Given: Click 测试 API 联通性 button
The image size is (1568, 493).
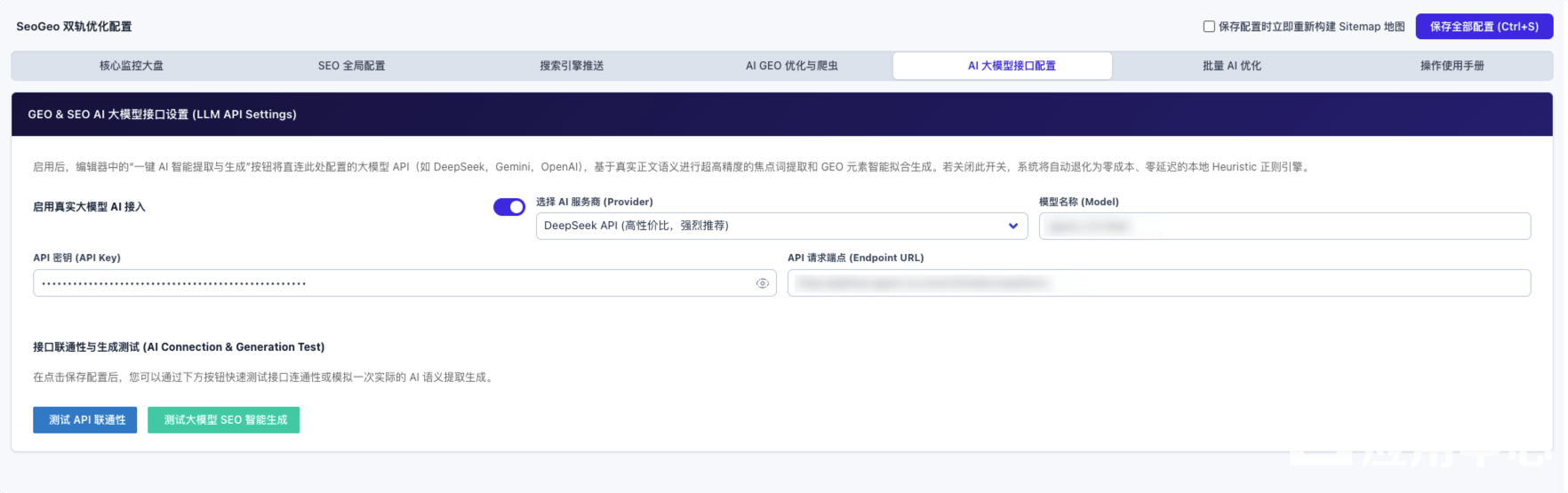Looking at the screenshot, I should click(x=85, y=420).
